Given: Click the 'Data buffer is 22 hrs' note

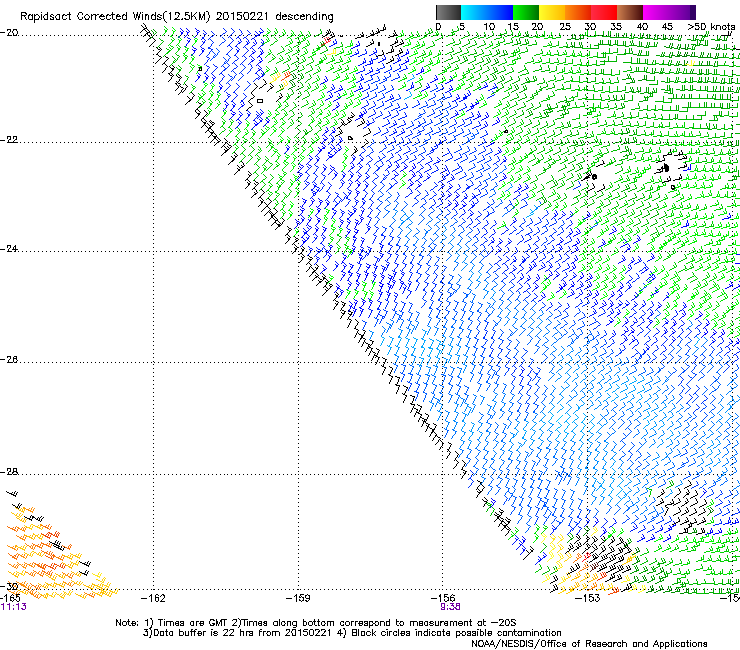Looking at the screenshot, I should click(352, 633).
